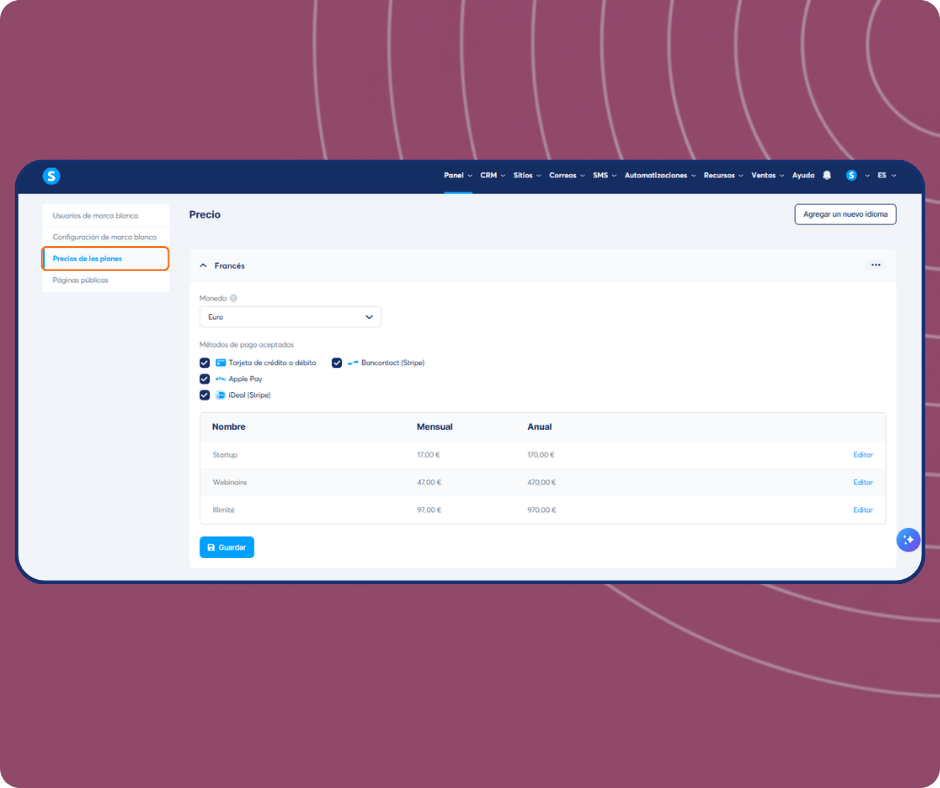Click the 97,00 € monthly price

[x=429, y=510]
